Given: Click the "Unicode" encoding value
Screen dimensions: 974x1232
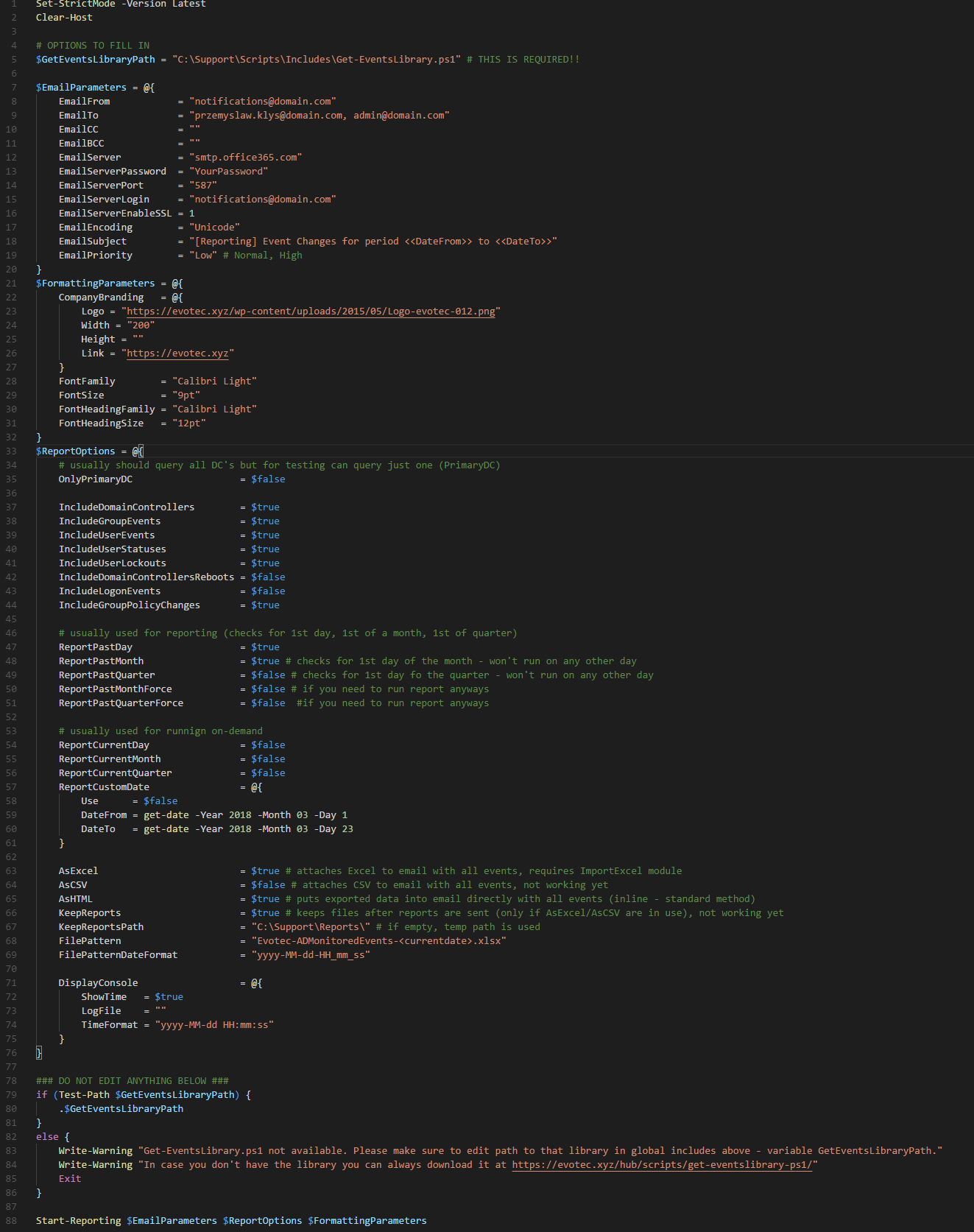Looking at the screenshot, I should [214, 228].
